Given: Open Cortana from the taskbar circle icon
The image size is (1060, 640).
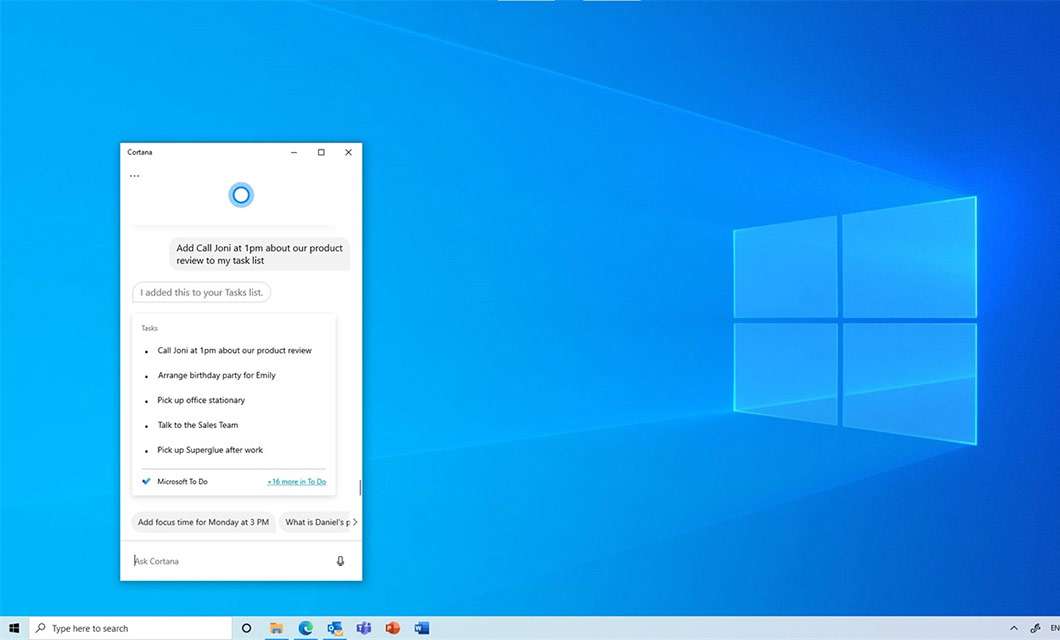Looking at the screenshot, I should click(247, 628).
